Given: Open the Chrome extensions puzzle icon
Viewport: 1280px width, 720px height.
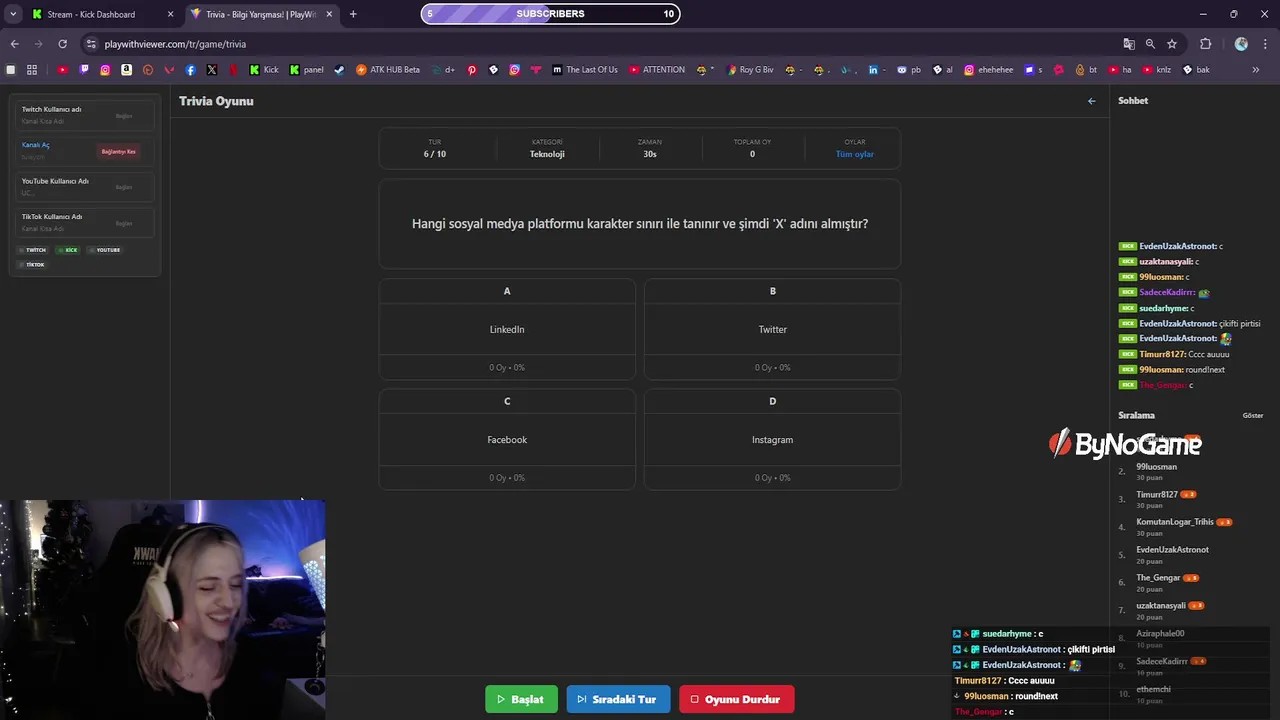Looking at the screenshot, I should (x=1205, y=44).
